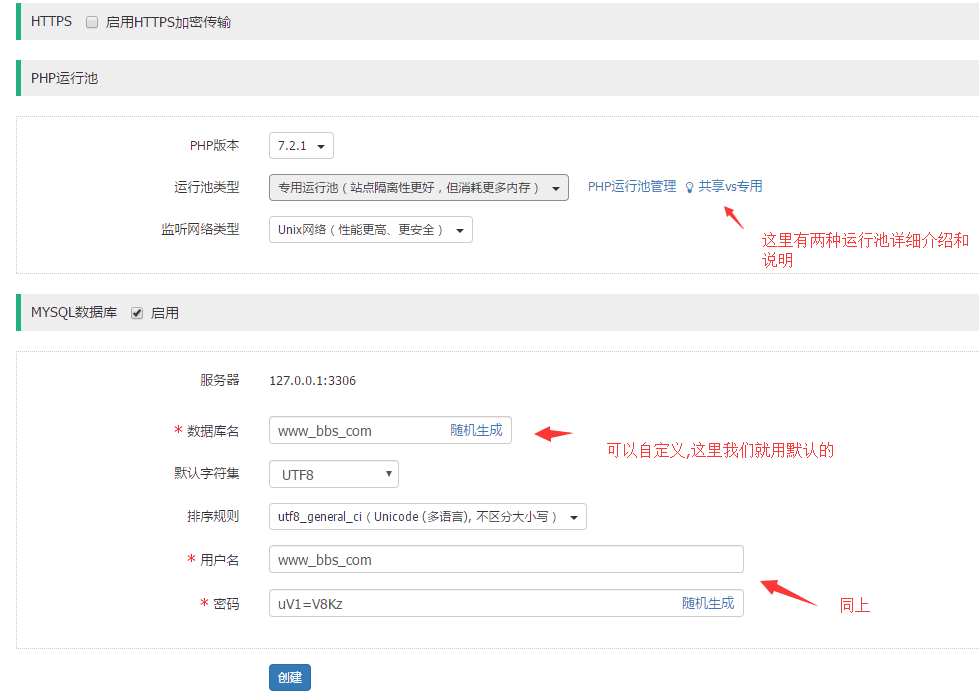Click the MYSQL数据库 section title
The width and height of the screenshot is (979, 695).
pos(74,313)
